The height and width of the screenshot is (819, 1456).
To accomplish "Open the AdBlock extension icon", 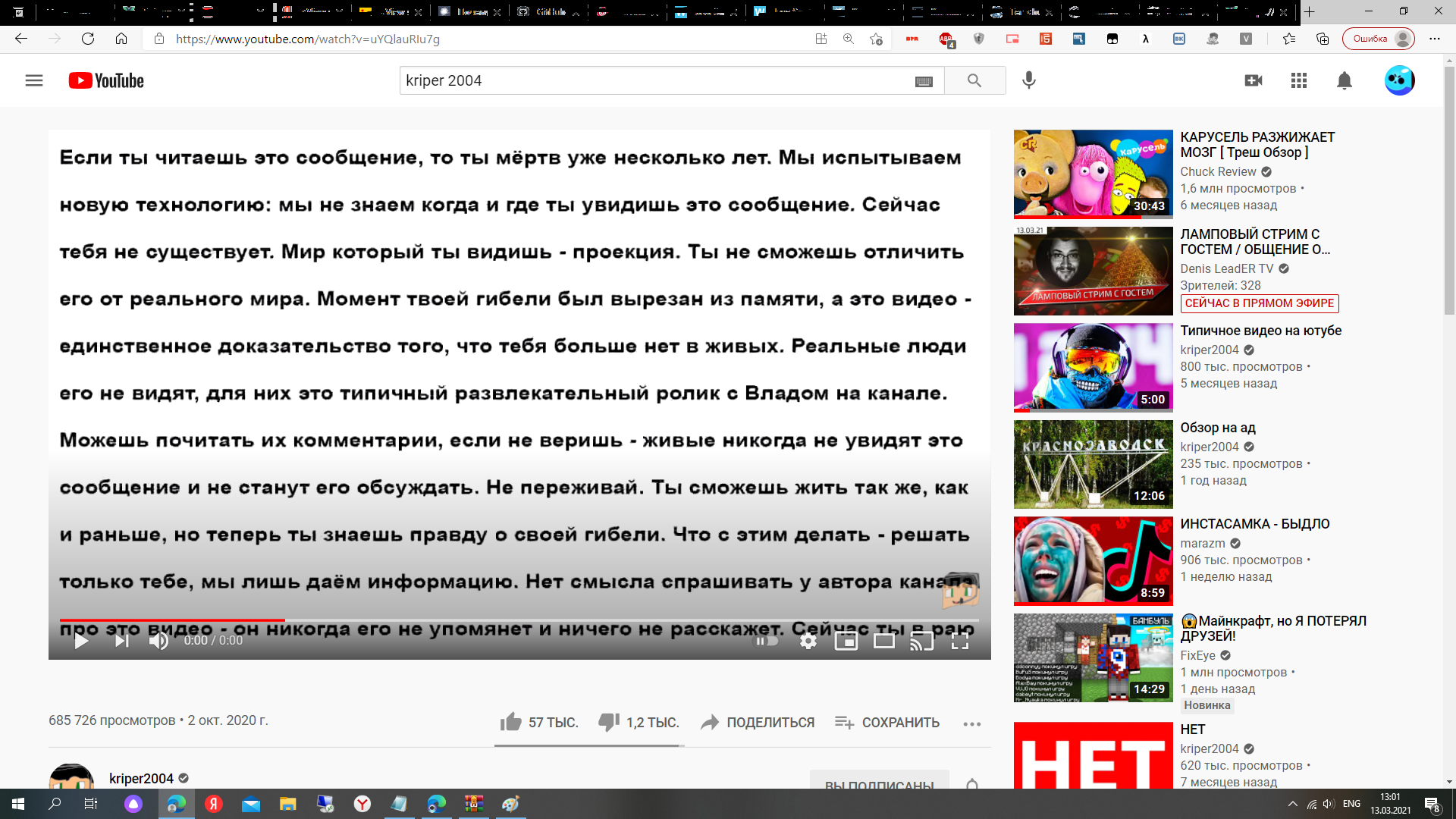I will pyautogui.click(x=946, y=39).
